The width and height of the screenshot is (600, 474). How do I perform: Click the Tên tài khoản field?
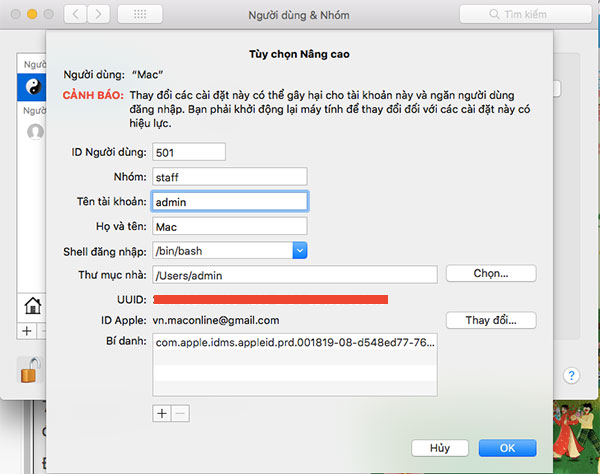(228, 201)
